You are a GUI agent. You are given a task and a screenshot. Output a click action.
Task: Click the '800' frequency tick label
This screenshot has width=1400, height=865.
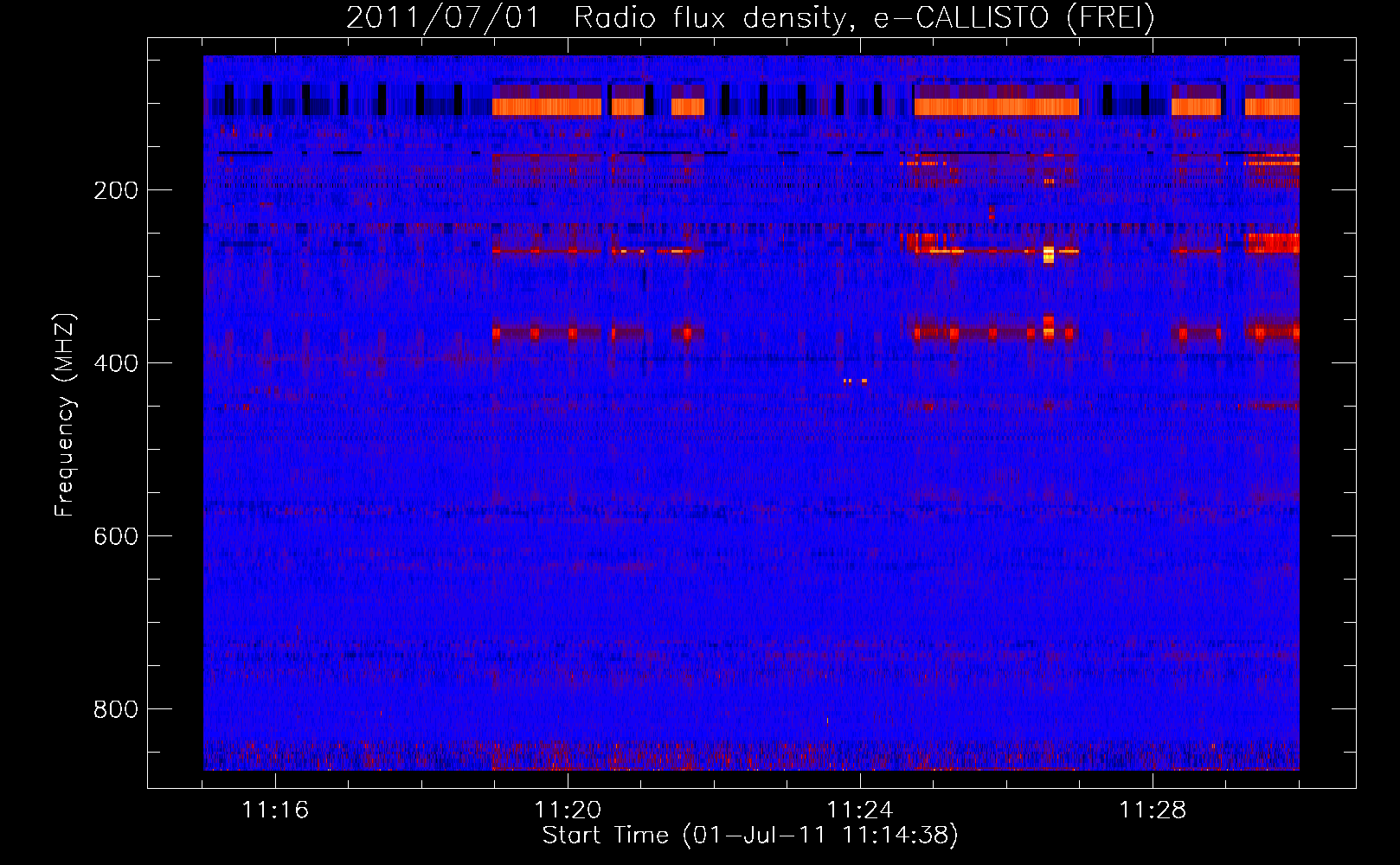click(116, 709)
